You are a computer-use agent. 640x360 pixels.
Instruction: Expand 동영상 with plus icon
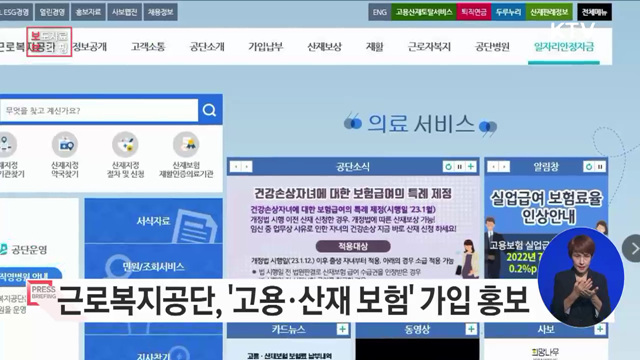pos(471,329)
